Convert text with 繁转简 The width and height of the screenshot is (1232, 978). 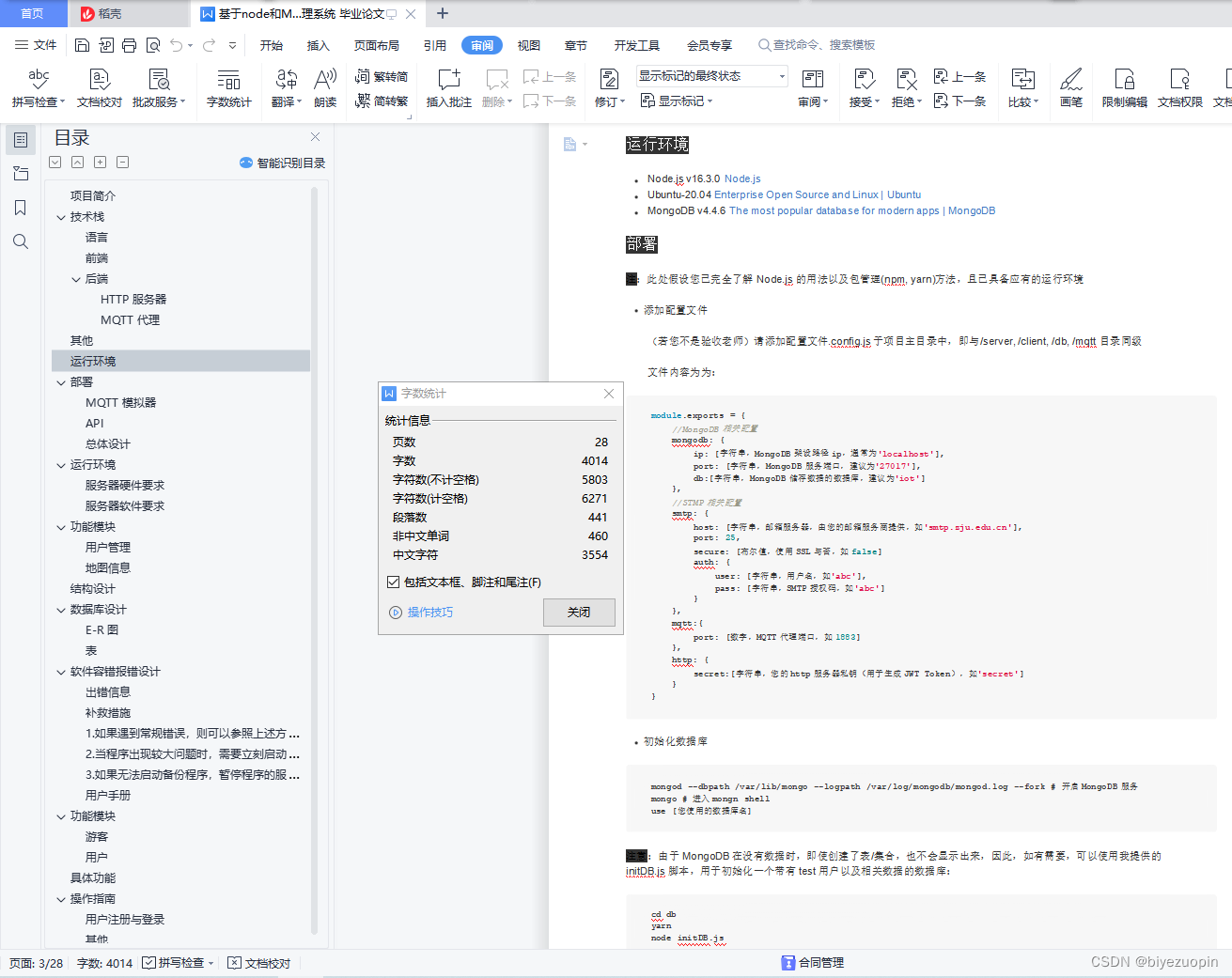click(x=382, y=76)
